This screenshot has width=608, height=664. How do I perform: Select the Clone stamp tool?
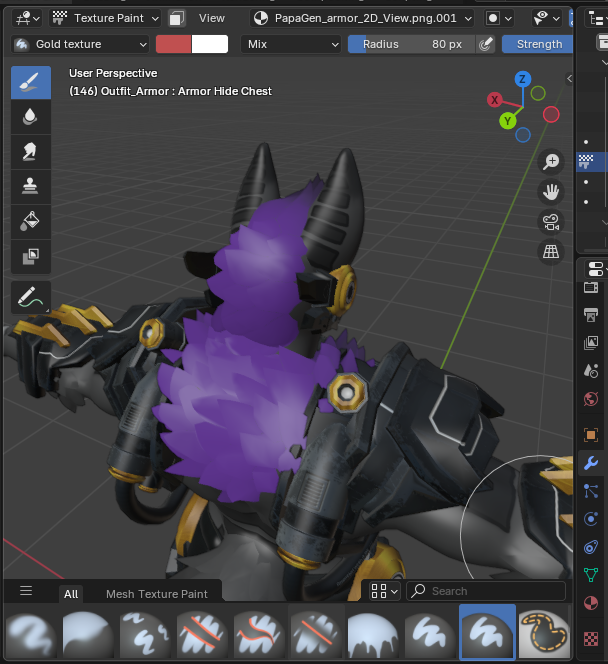[x=31, y=187]
